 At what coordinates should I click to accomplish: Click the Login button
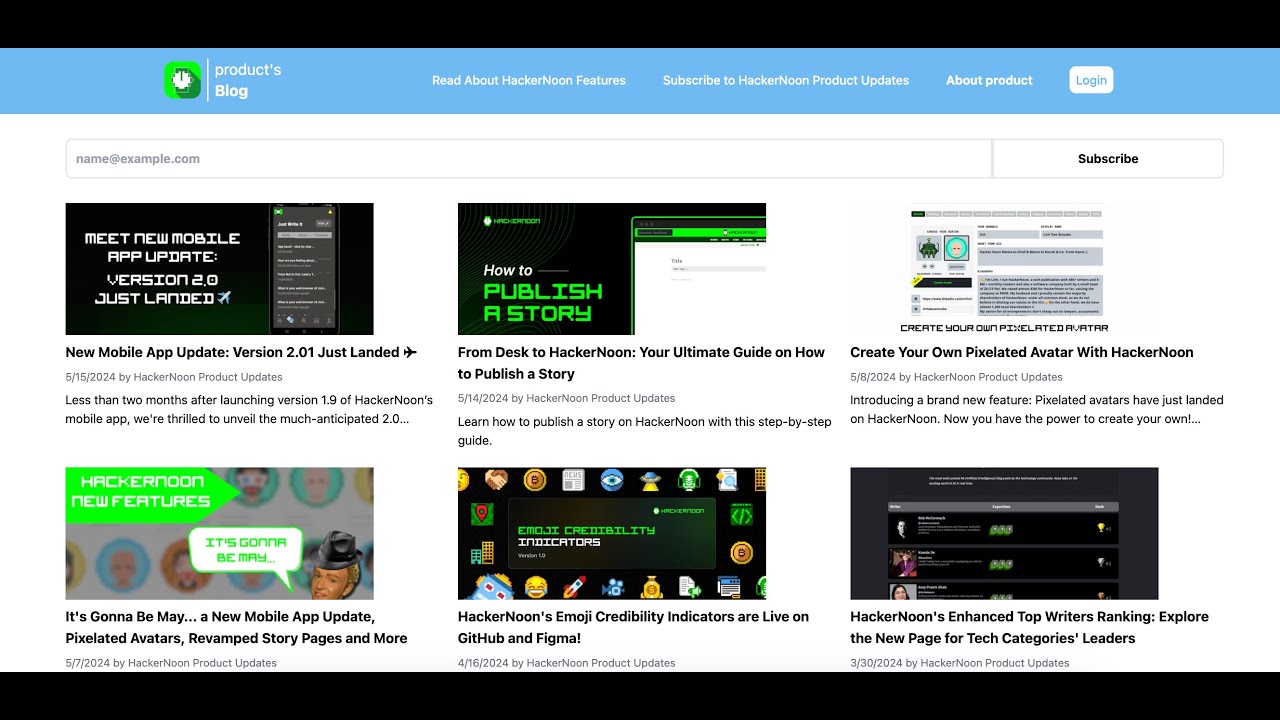[1091, 80]
